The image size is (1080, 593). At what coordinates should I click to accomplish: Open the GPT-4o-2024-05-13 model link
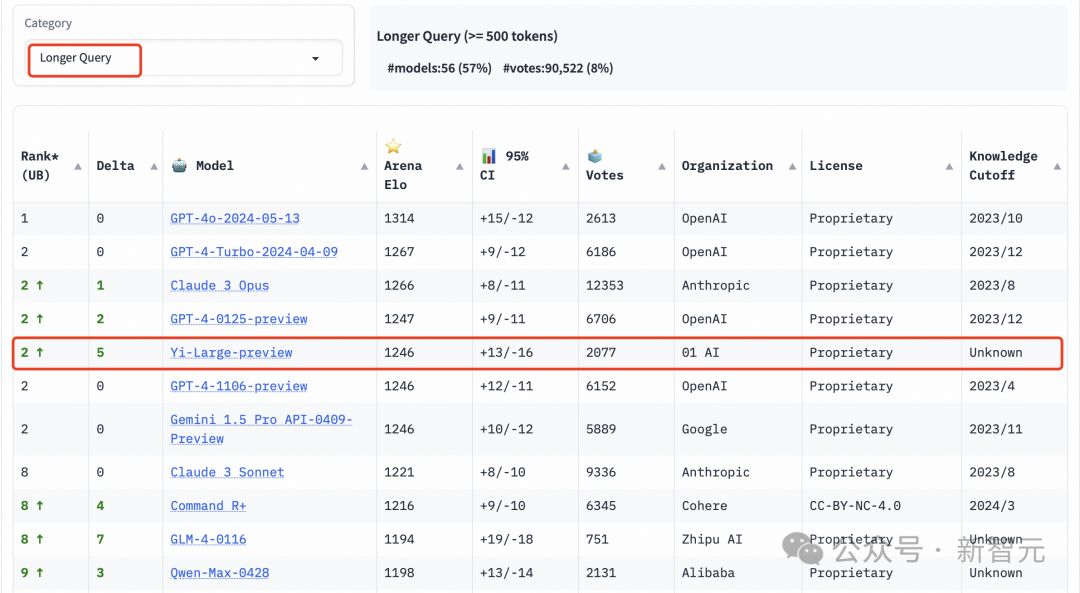[235, 218]
